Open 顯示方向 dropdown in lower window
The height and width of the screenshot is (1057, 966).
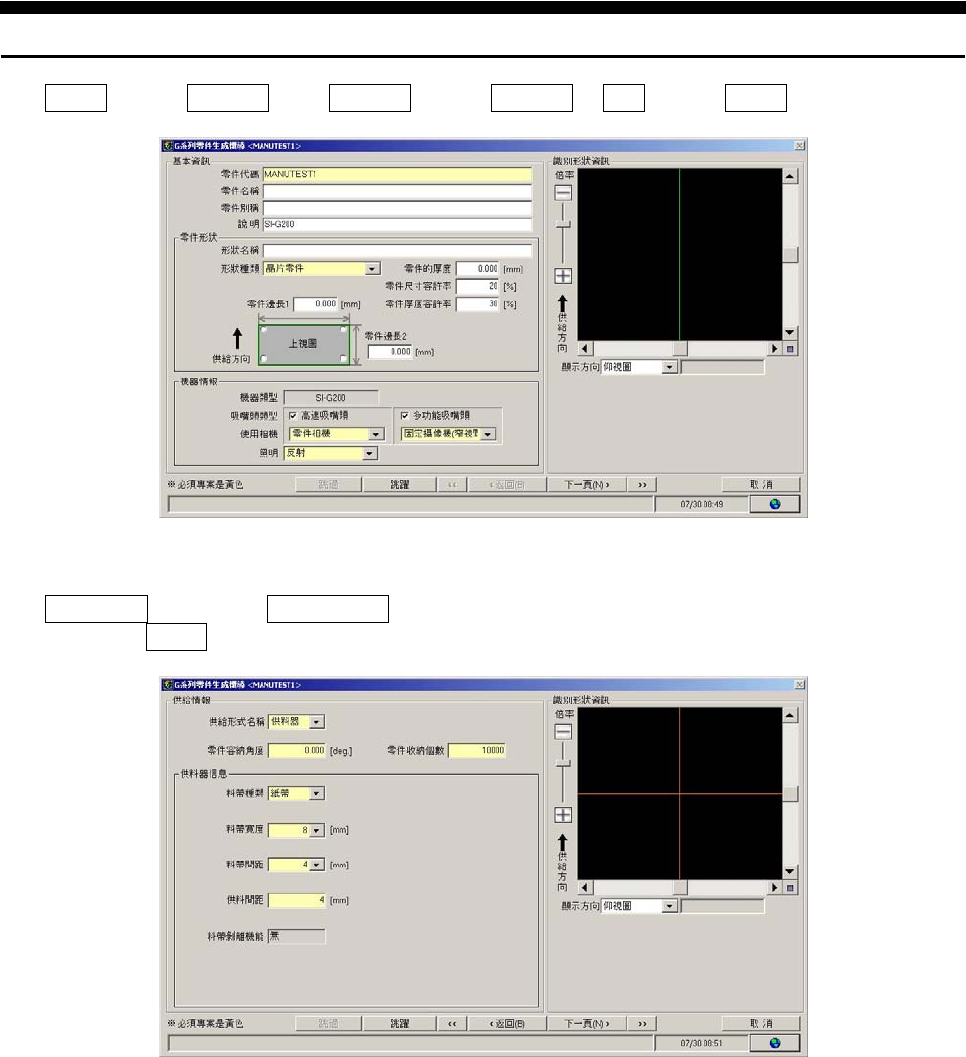coord(669,907)
